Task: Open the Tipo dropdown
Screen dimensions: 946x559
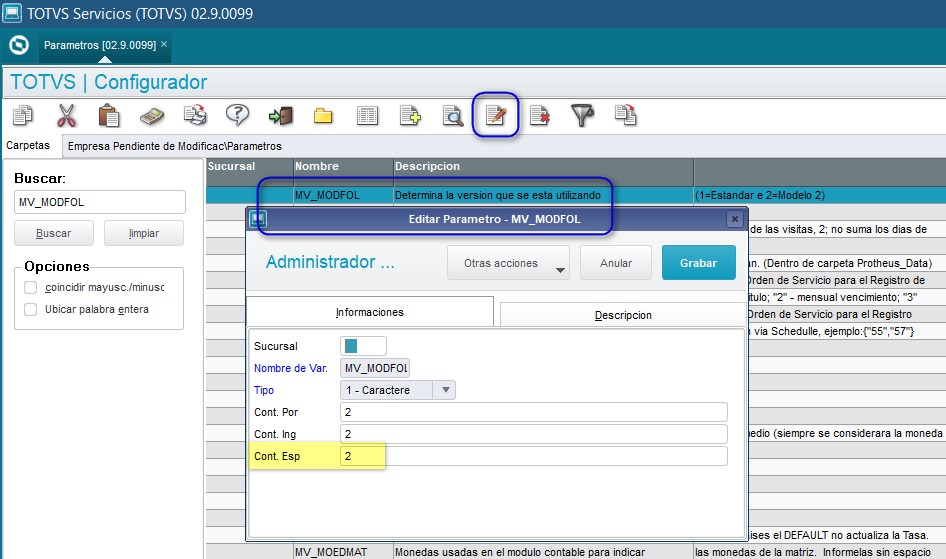Action: 445,390
